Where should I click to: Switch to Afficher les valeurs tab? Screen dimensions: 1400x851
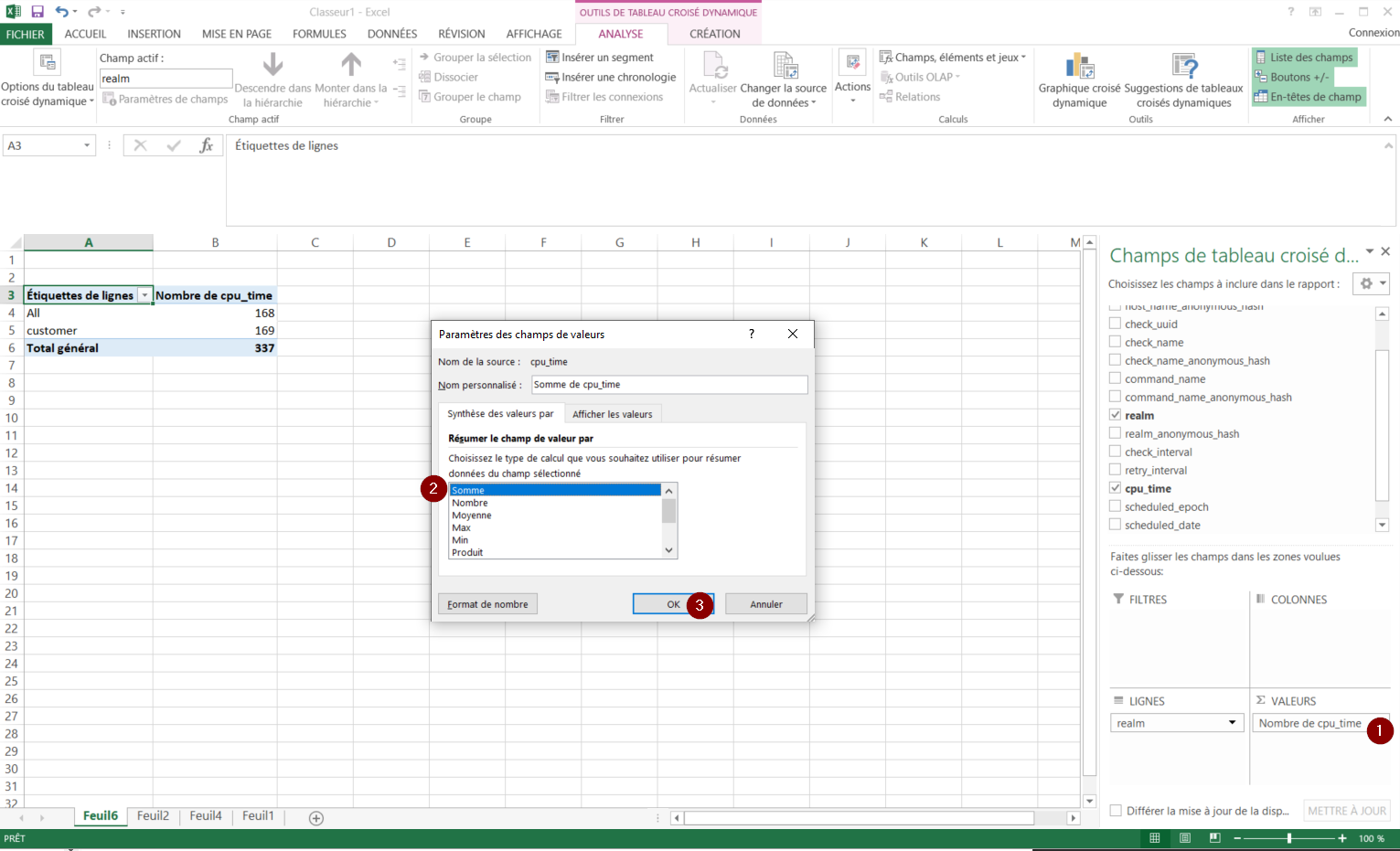612,414
